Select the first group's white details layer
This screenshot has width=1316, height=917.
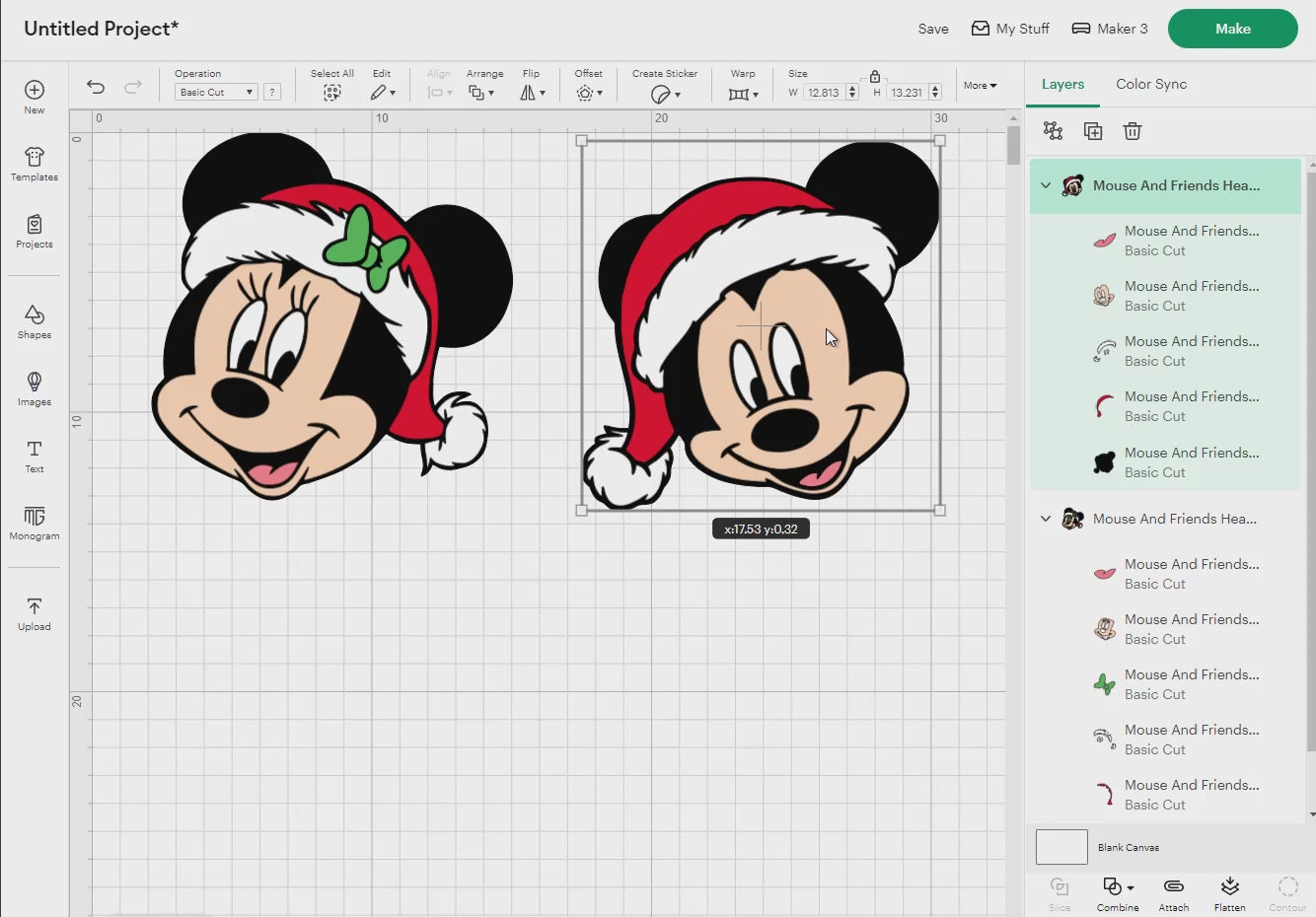pos(1166,351)
